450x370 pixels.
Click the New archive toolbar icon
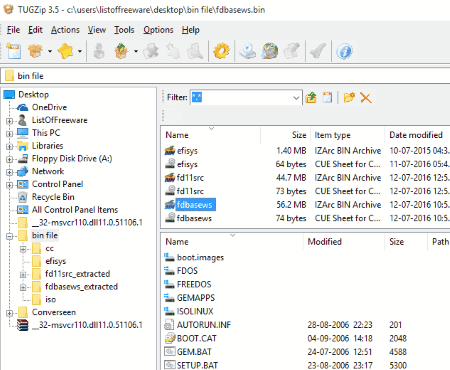pos(14,51)
